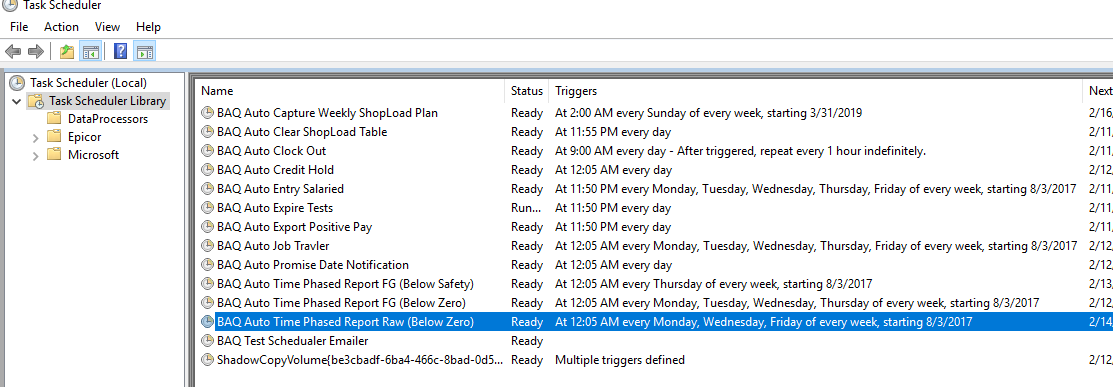
Task: Click the 'Run...' status of Expire Tests
Action: (526, 208)
